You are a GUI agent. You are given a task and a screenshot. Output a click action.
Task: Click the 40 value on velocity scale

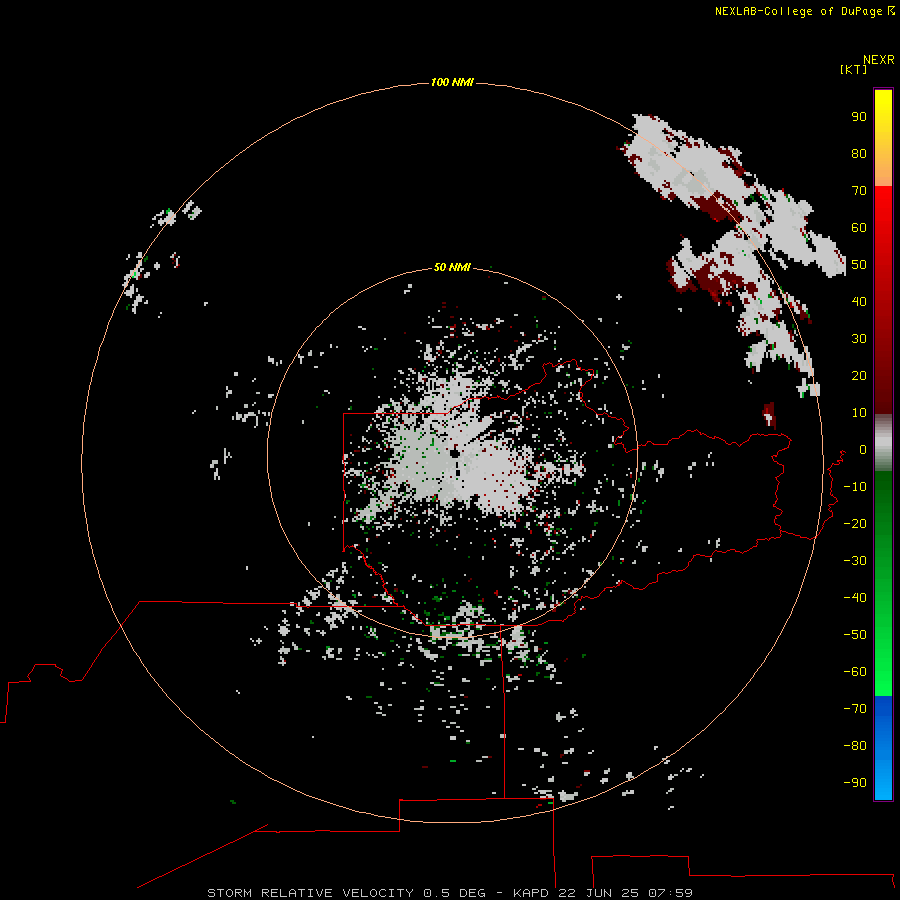point(859,302)
